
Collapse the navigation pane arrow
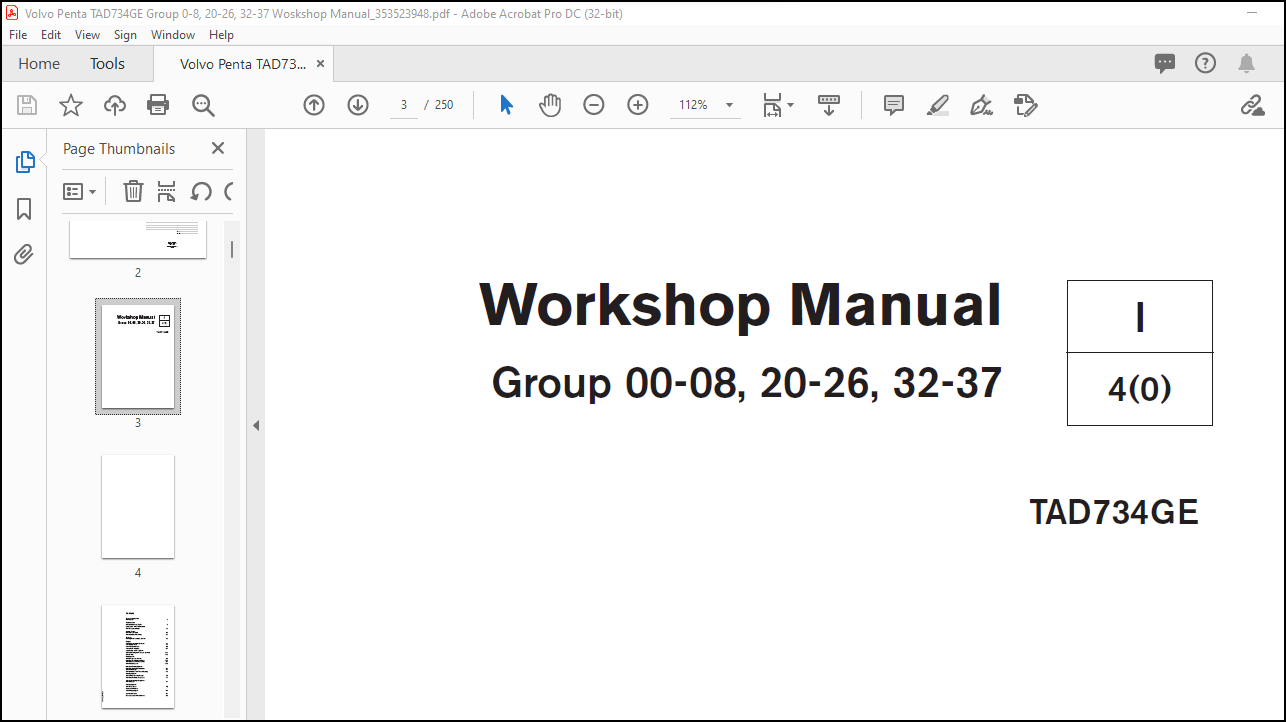click(255, 425)
